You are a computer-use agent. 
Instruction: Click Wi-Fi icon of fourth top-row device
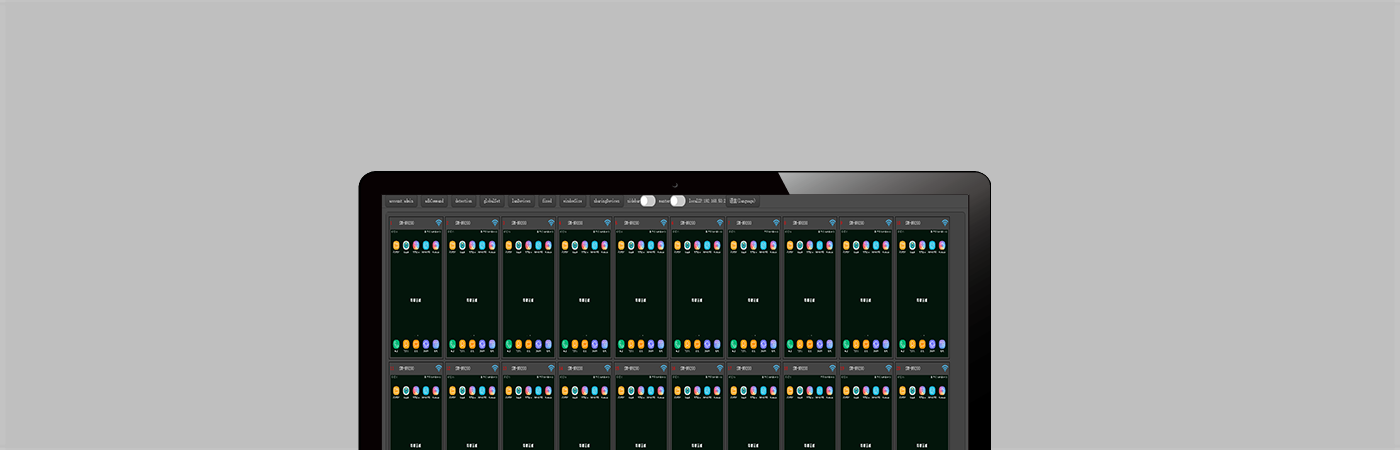607,223
